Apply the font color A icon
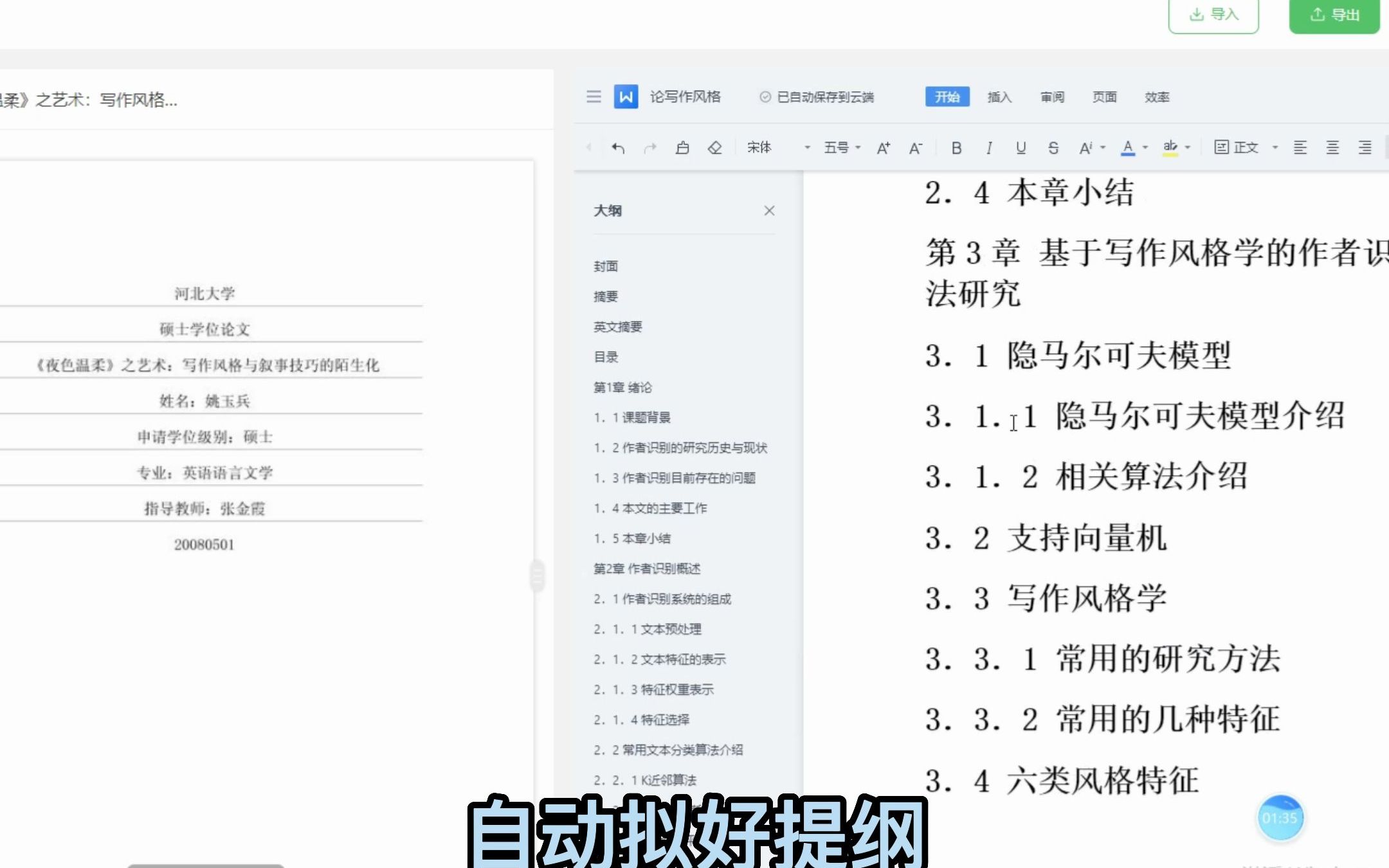Screen dimensions: 1389x868 [x=1128, y=148]
